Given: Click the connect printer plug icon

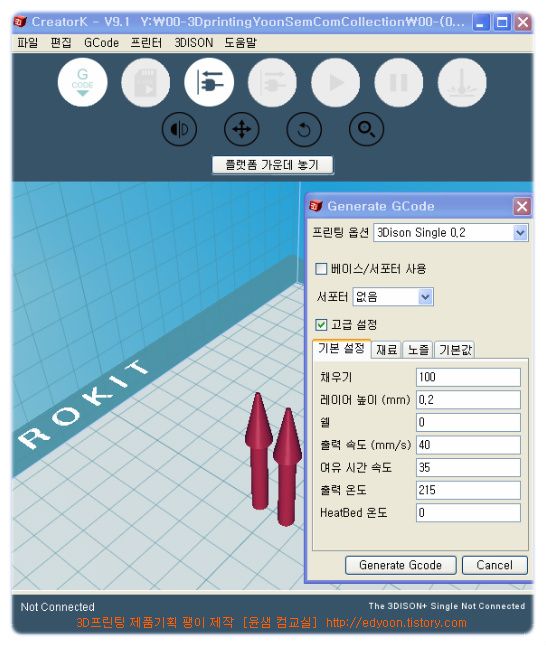Looking at the screenshot, I should point(209,82).
